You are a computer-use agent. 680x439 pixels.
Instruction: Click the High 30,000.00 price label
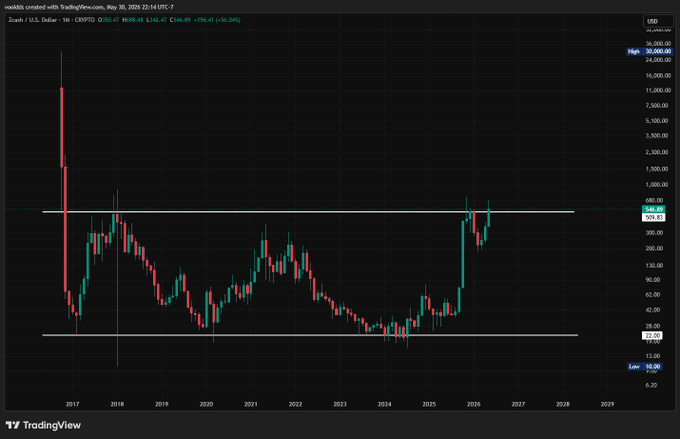click(650, 51)
